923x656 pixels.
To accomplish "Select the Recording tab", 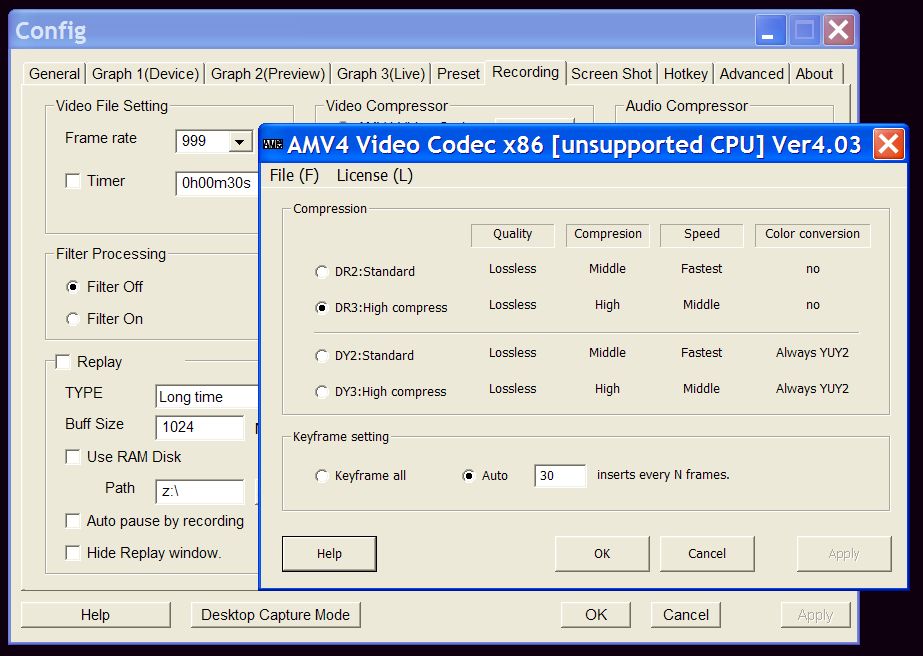I will (525, 72).
